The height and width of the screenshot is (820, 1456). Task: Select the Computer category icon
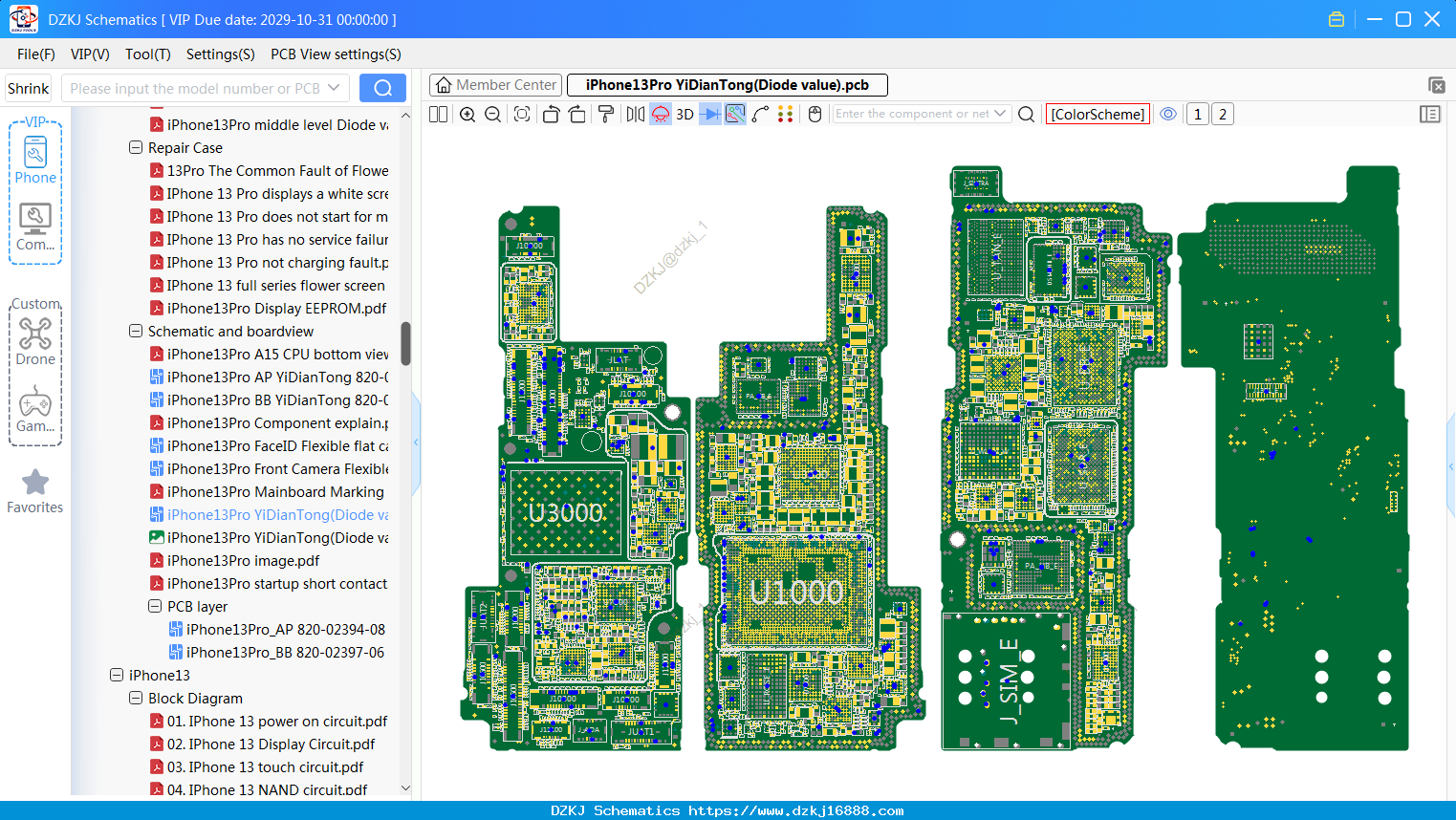35,227
